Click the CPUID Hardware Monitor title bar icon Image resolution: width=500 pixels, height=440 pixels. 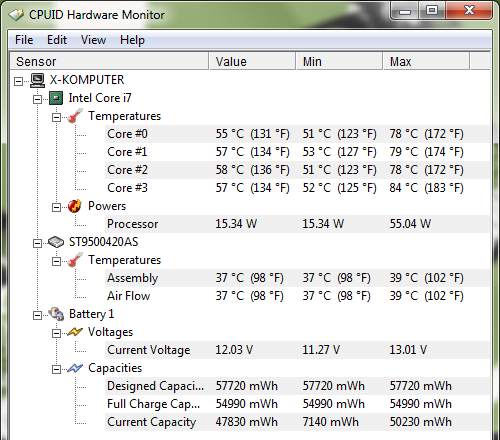pyautogui.click(x=16, y=15)
